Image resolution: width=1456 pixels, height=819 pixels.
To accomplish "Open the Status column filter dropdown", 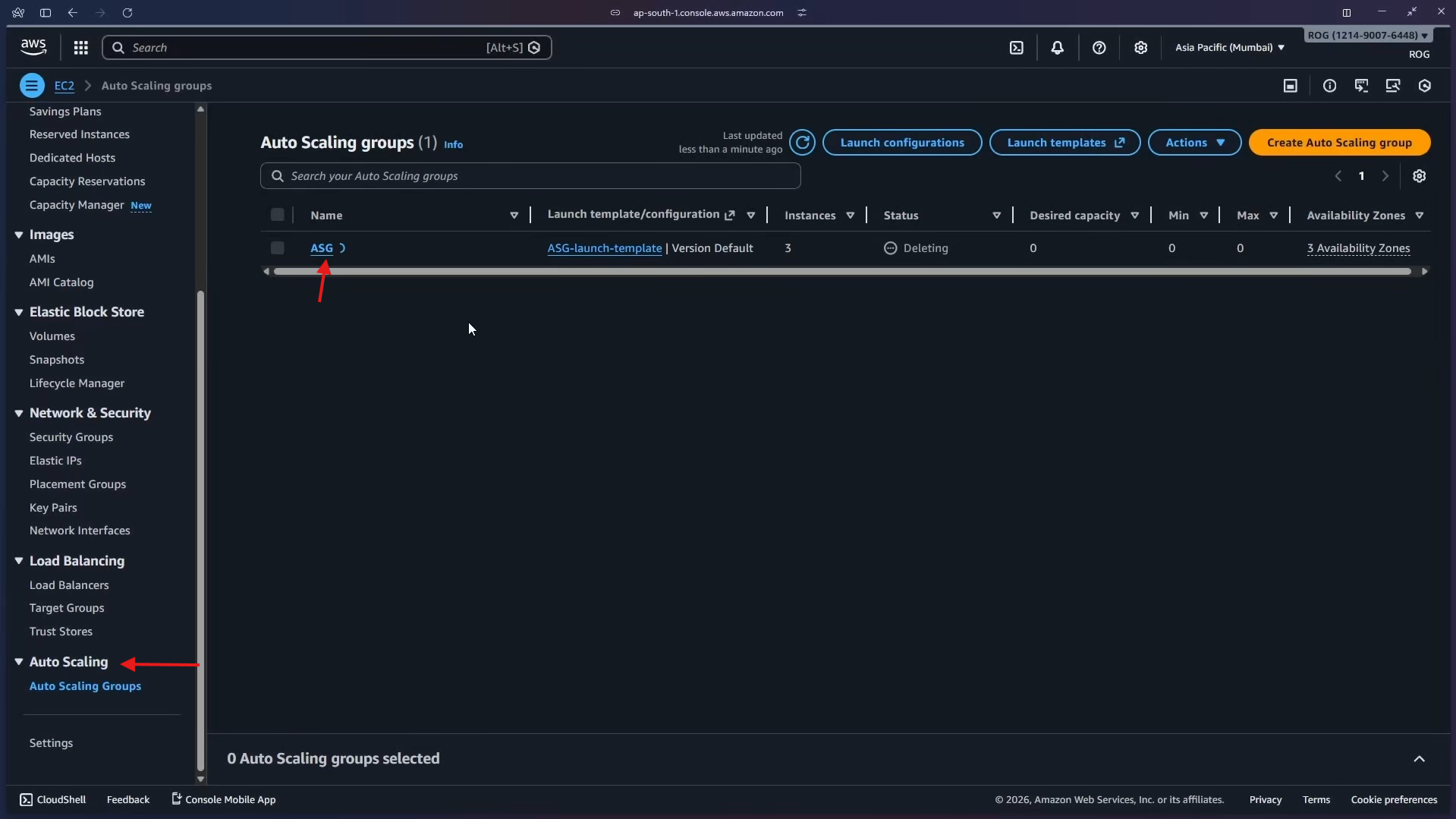I will click(x=996, y=215).
